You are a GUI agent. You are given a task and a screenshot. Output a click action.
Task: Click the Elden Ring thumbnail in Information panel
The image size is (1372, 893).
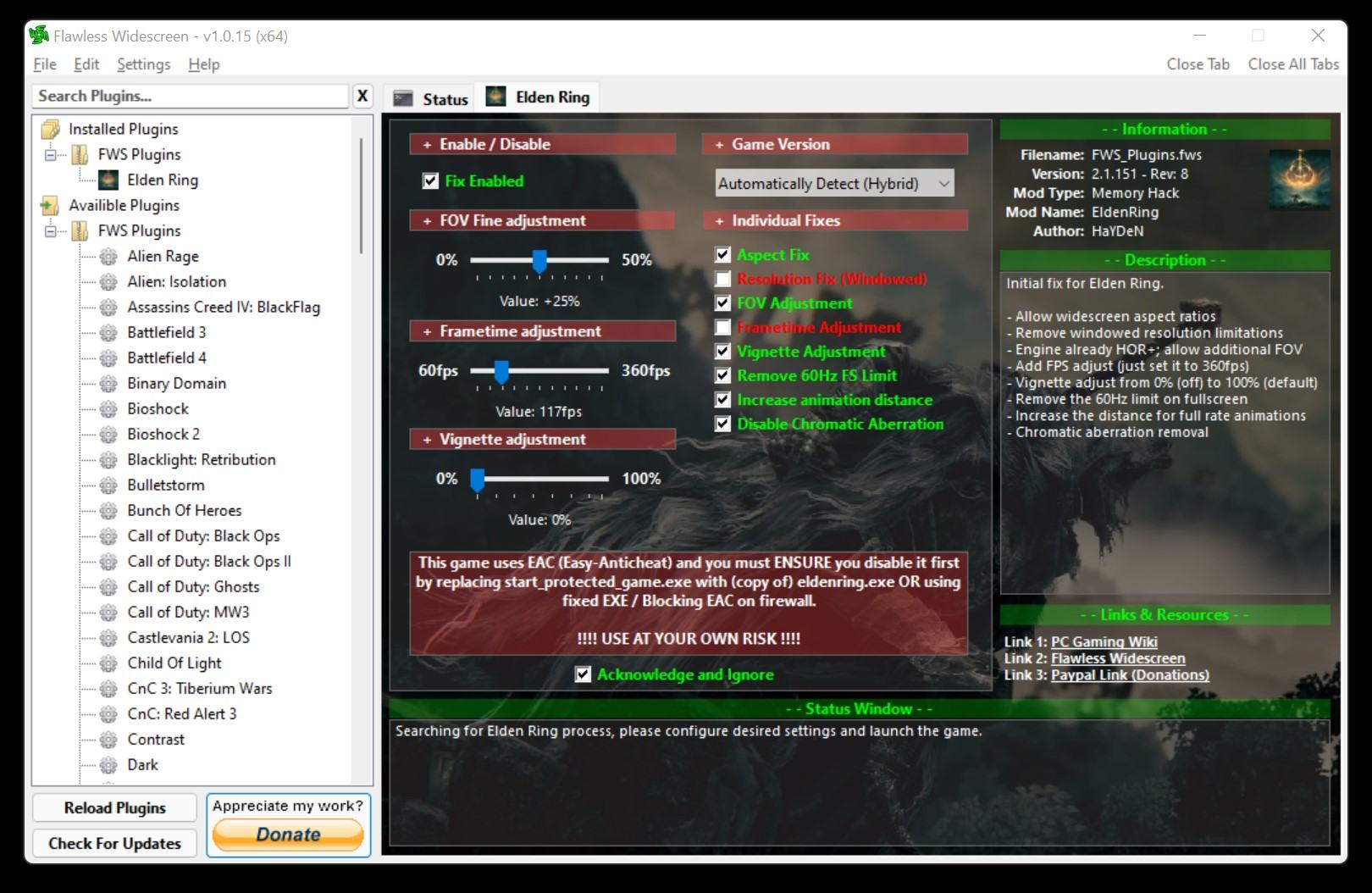pyautogui.click(x=1299, y=180)
